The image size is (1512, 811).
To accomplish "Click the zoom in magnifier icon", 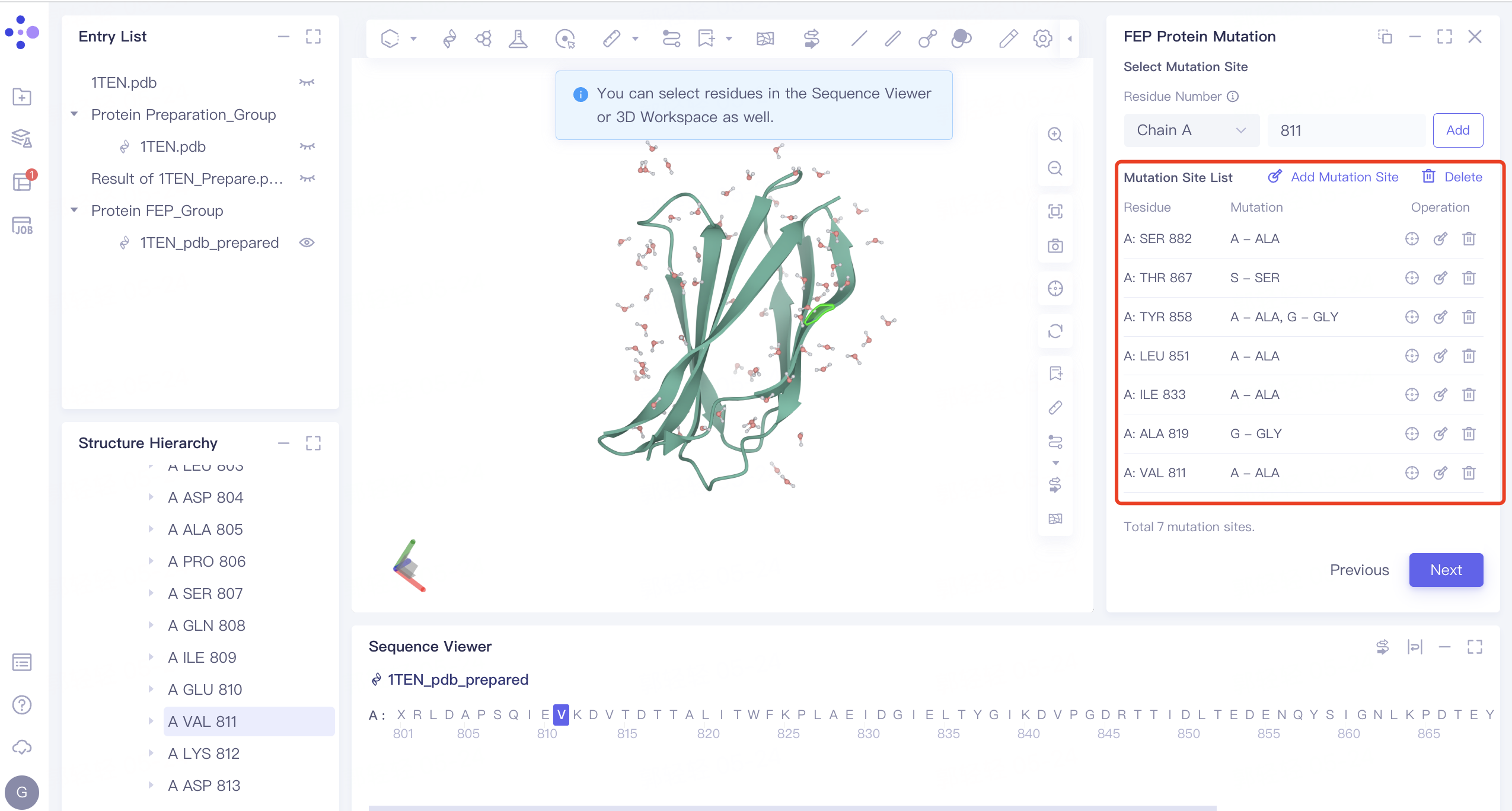I will click(1055, 135).
